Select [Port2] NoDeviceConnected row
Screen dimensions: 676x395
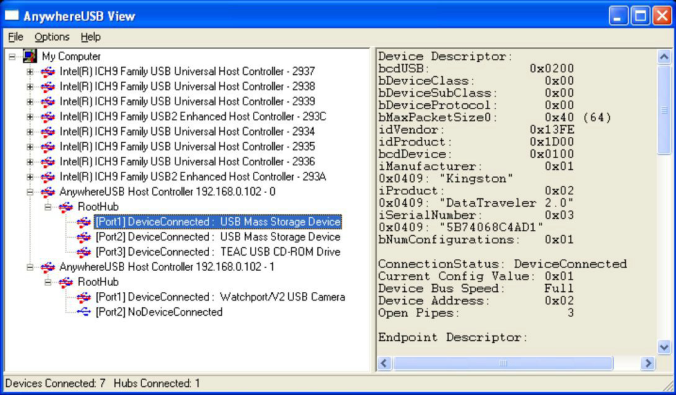[x=159, y=312]
